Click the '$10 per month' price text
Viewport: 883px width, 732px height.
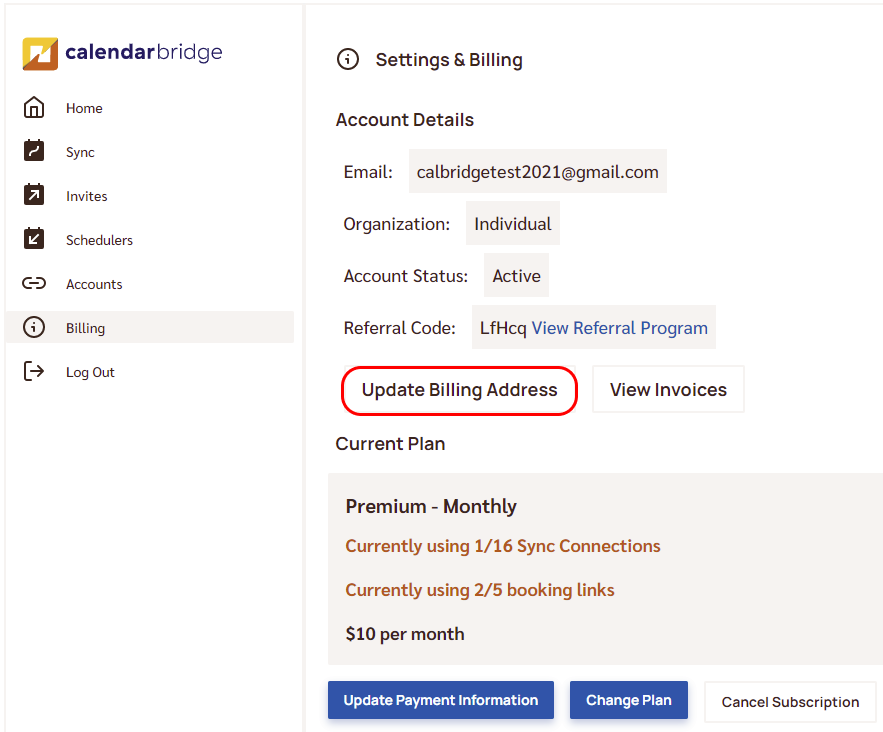click(x=405, y=634)
